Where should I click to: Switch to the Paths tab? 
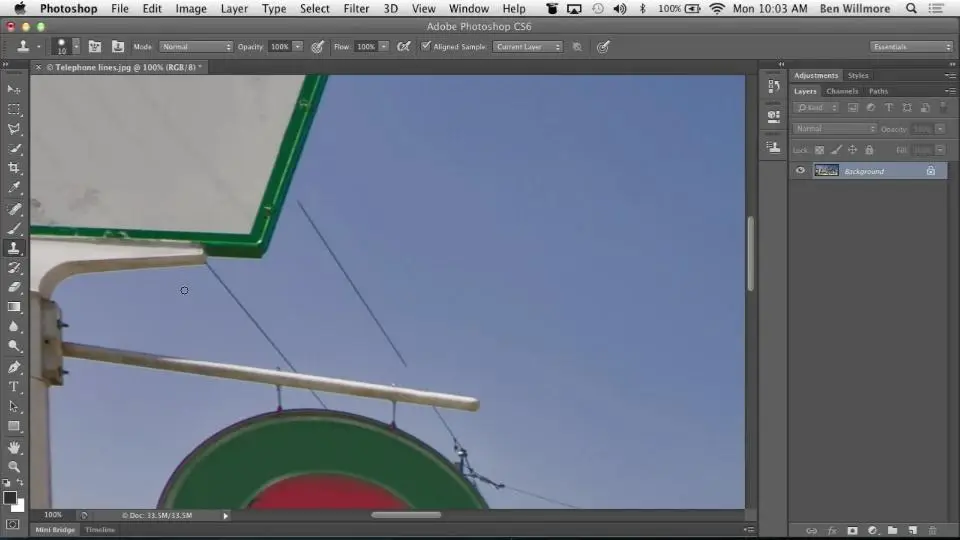[878, 91]
